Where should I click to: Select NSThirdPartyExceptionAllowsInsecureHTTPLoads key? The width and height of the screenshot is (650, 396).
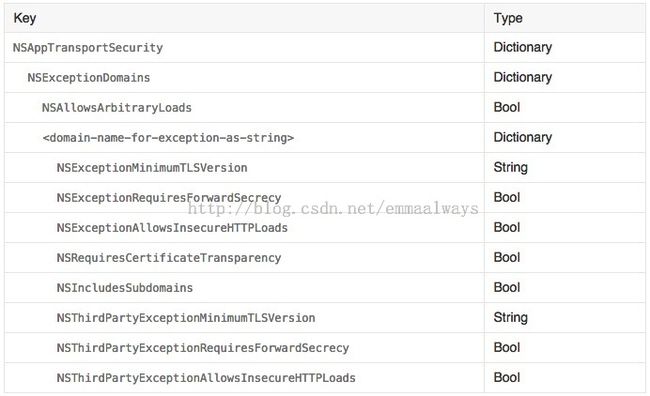tap(206, 378)
